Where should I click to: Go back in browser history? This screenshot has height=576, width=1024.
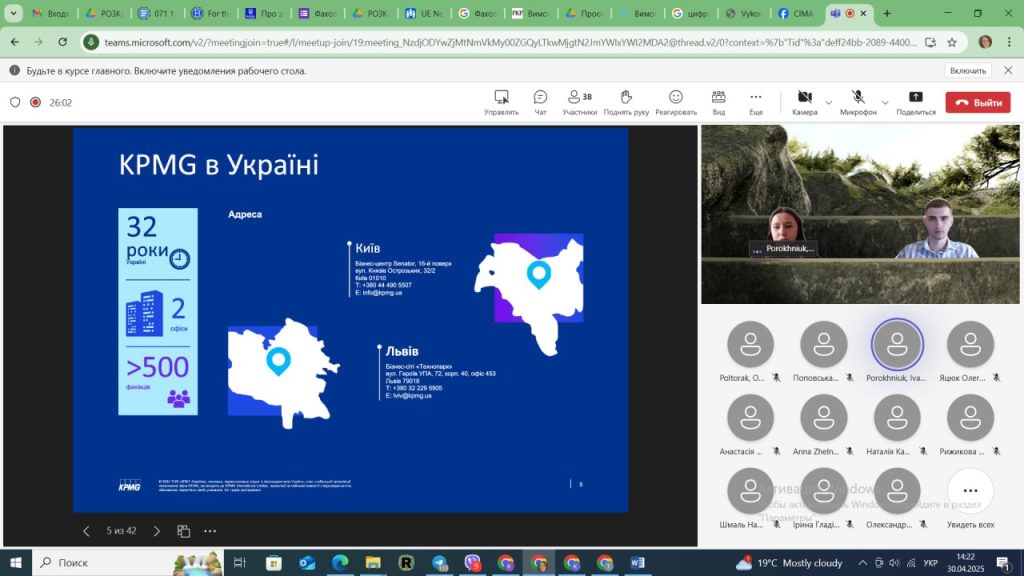point(14,42)
